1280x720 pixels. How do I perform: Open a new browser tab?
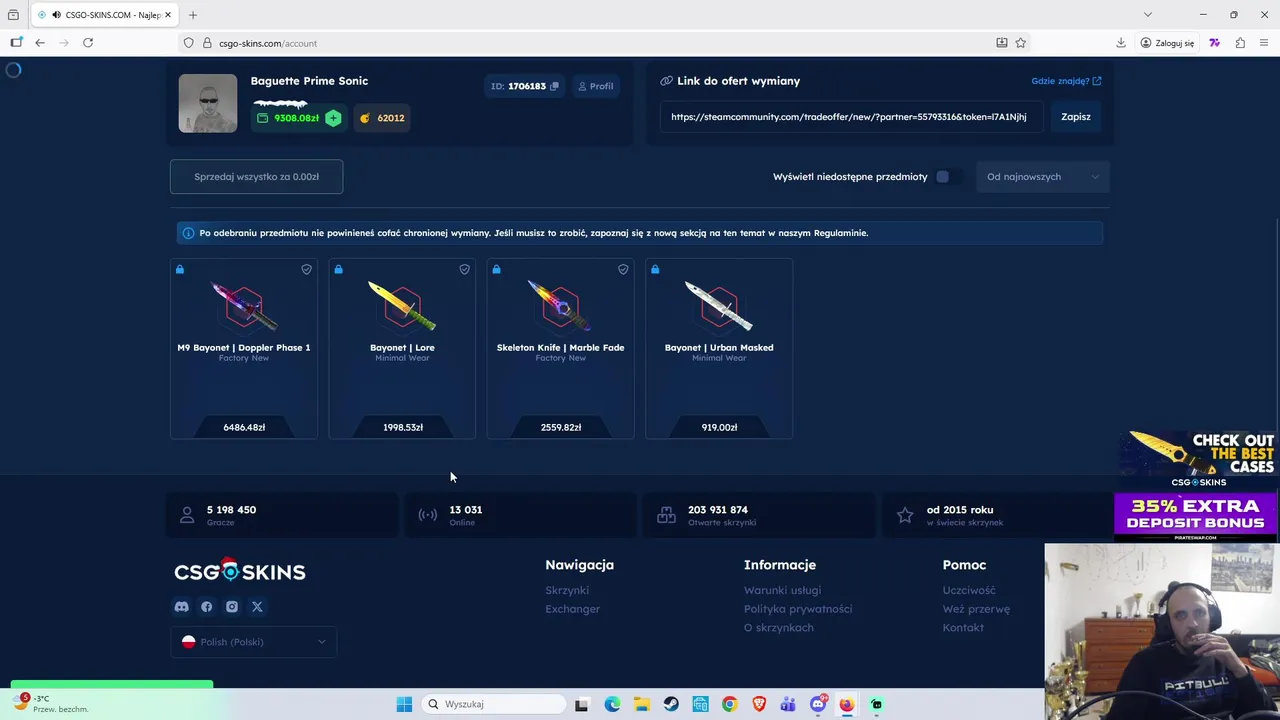(193, 15)
